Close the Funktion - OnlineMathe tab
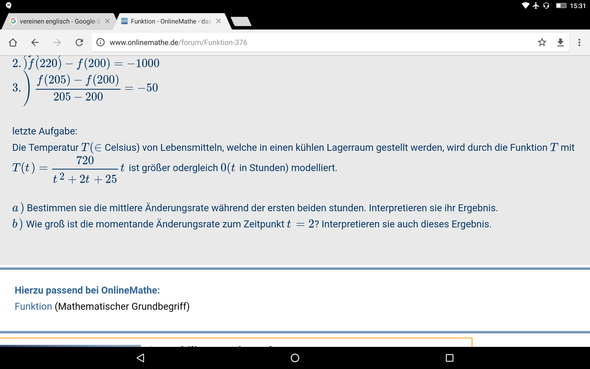The image size is (590, 369). coord(218,21)
